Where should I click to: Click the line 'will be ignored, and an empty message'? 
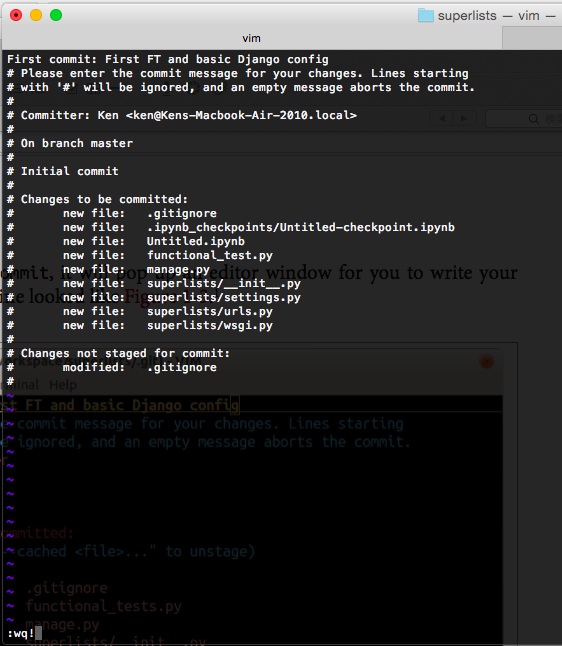pos(241,87)
